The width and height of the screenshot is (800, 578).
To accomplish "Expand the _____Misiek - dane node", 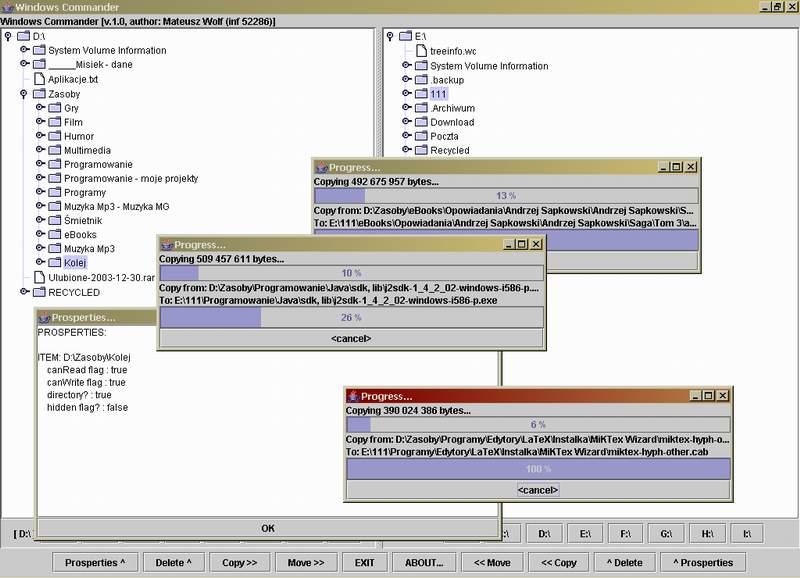I will click(x=24, y=64).
